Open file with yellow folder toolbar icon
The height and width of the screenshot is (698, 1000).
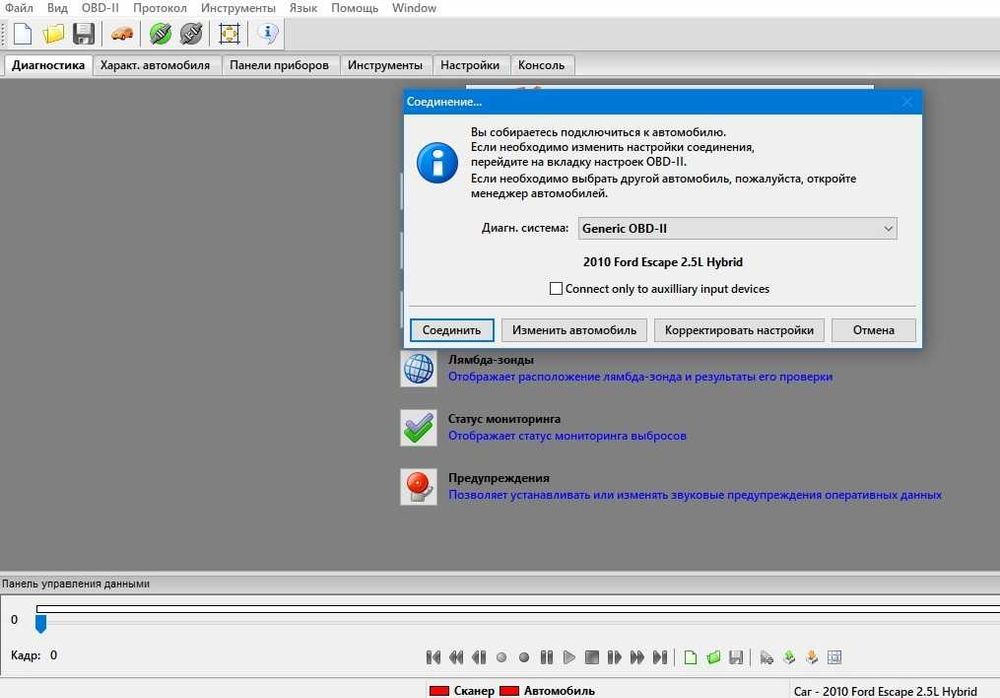[x=54, y=34]
